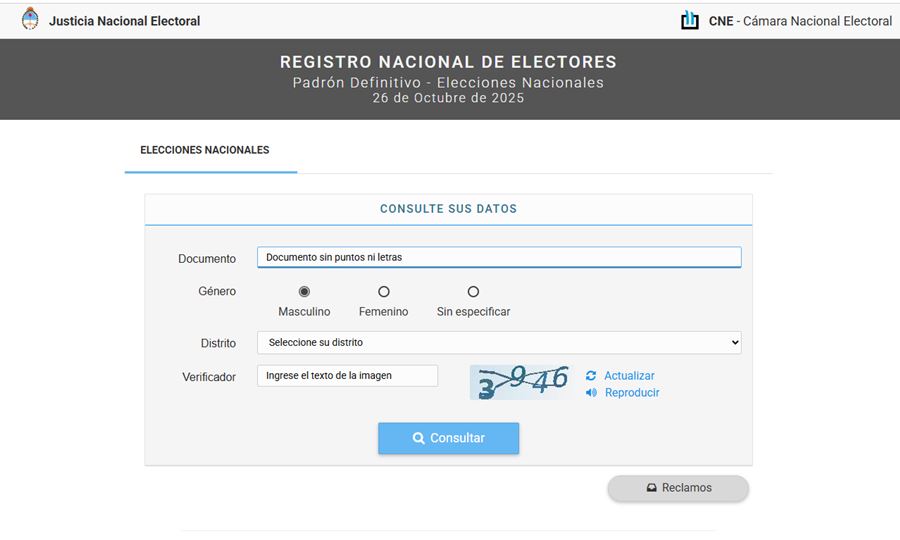Screen dimensions: 900x540
Task: Click the Reproducir audio captcha link
Action: tap(632, 393)
